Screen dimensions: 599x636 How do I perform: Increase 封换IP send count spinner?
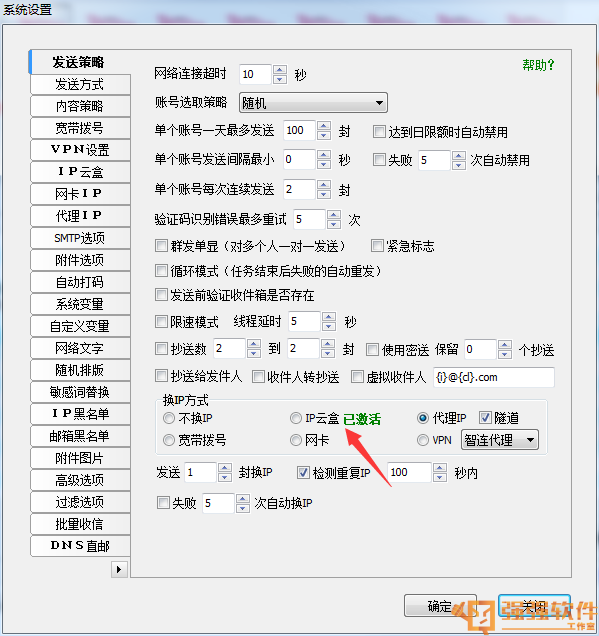click(x=225, y=468)
